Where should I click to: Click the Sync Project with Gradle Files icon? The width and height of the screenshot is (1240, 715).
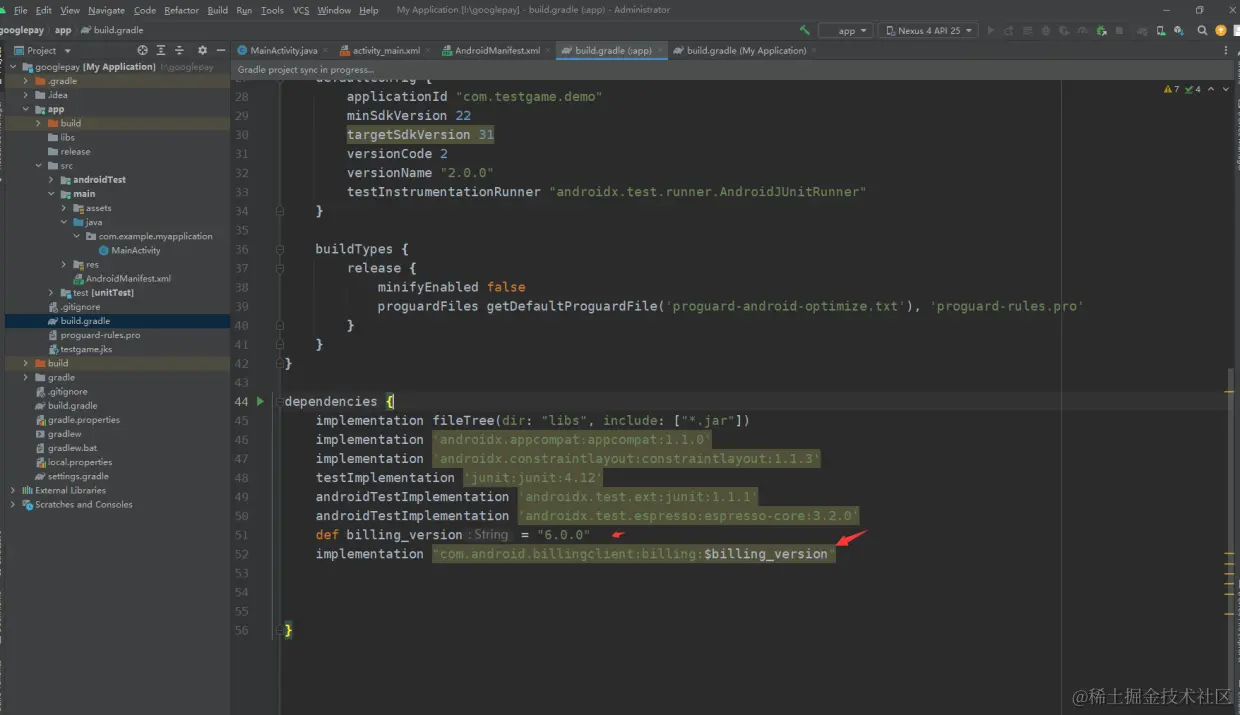1142,30
